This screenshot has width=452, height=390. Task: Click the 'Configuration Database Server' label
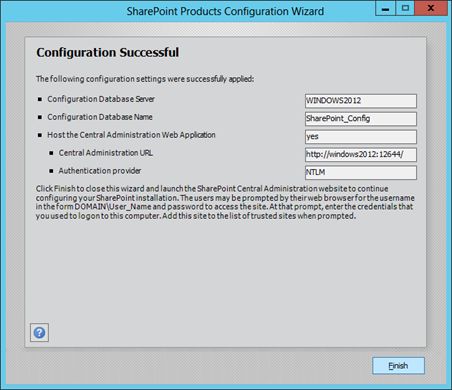tap(101, 99)
